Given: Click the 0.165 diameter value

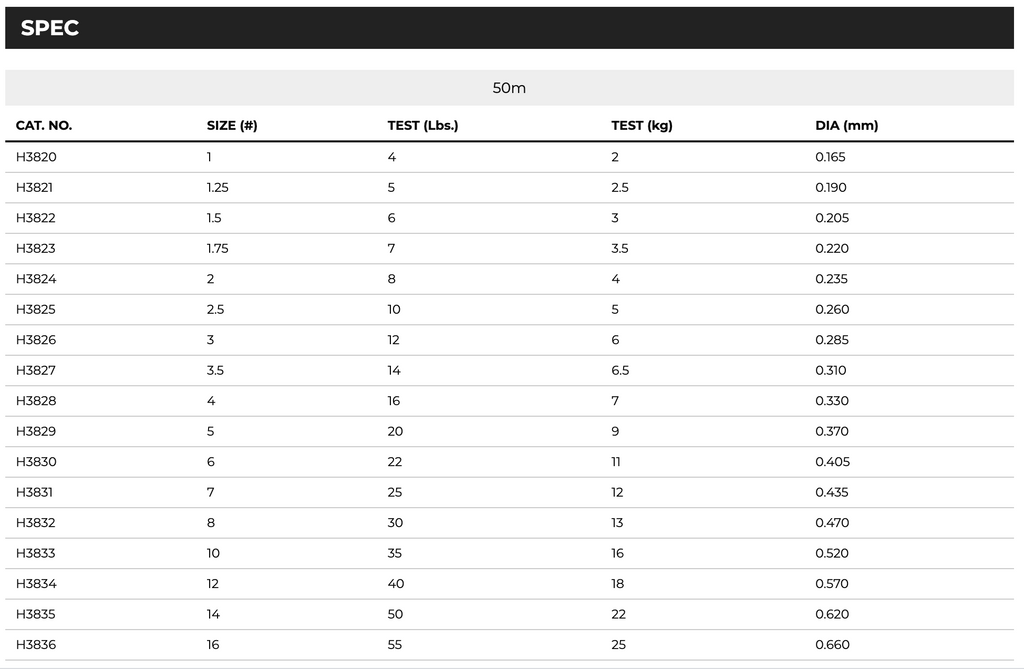Looking at the screenshot, I should click(x=830, y=157).
